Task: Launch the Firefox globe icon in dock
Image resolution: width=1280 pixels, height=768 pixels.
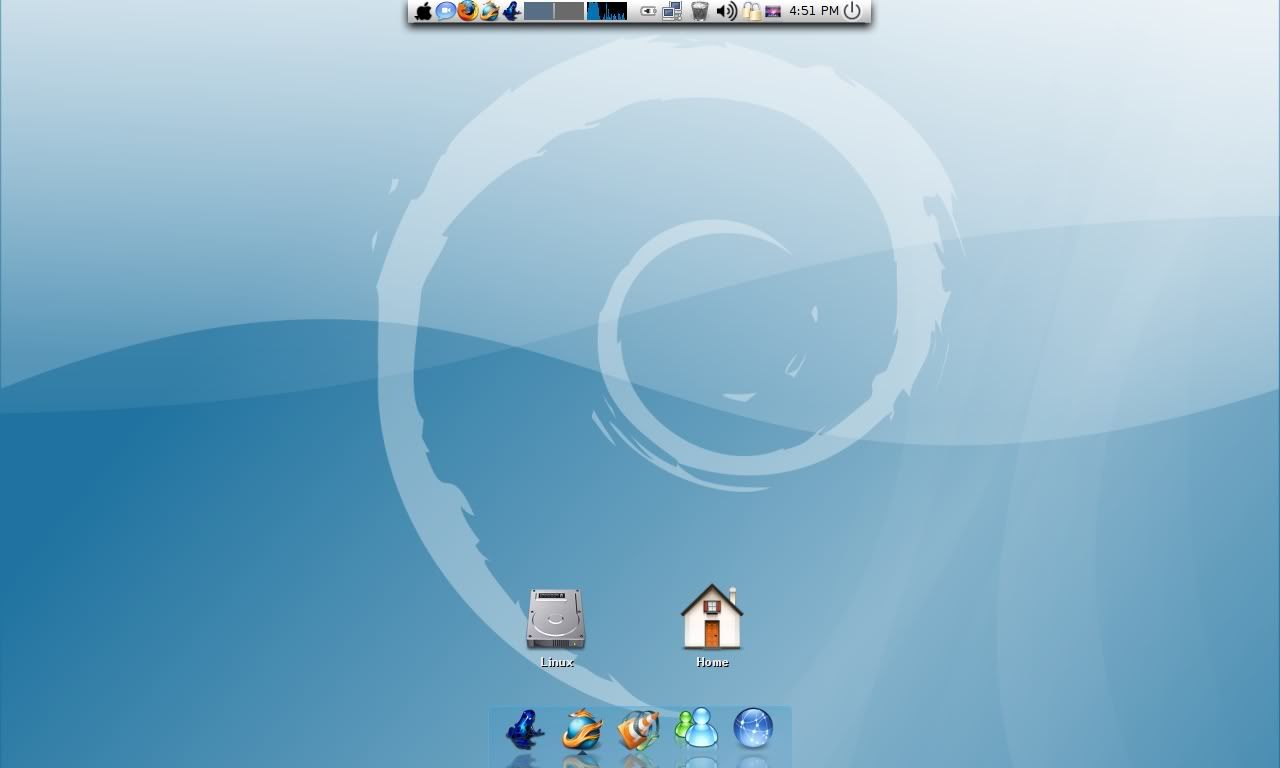Action: point(582,729)
